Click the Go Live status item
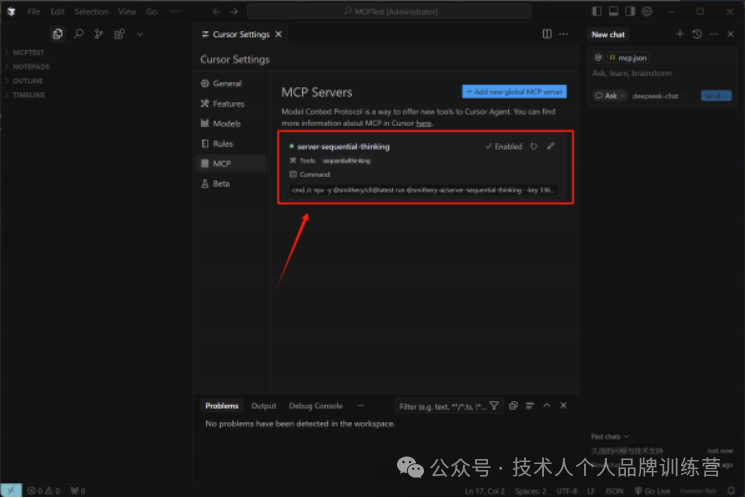Image resolution: width=745 pixels, height=498 pixels. 652,491
